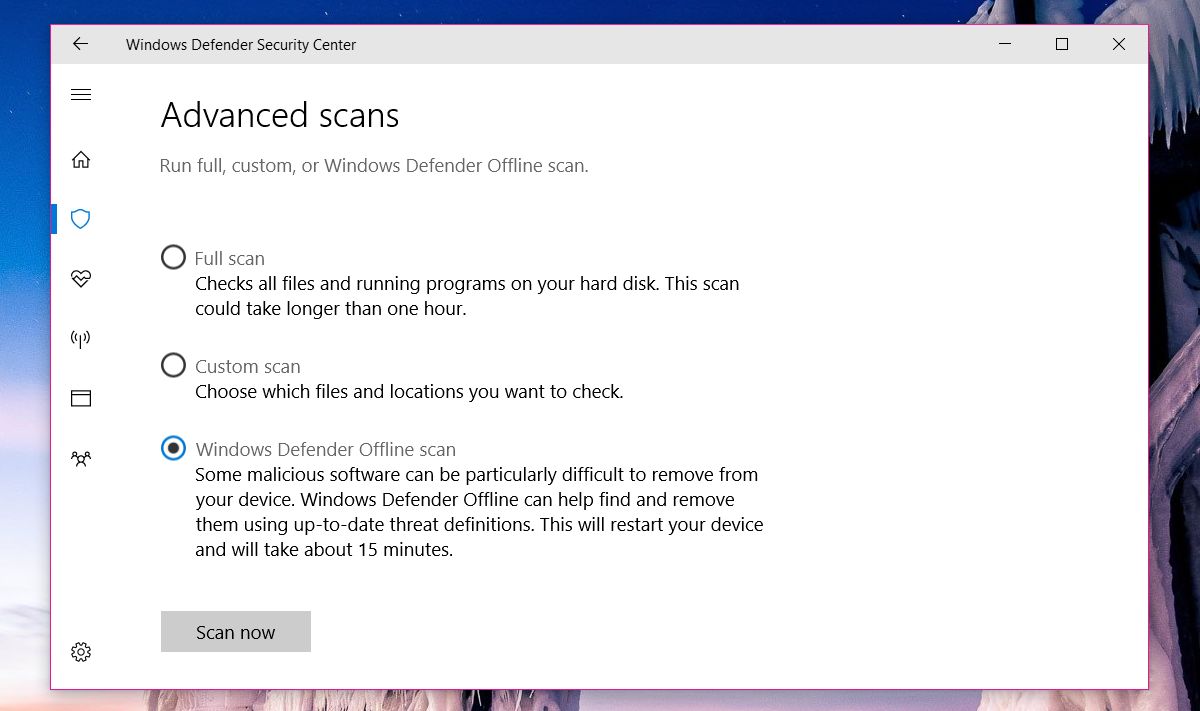The width and height of the screenshot is (1200, 711).
Task: Maximize the Security Center window
Action: point(1062,44)
